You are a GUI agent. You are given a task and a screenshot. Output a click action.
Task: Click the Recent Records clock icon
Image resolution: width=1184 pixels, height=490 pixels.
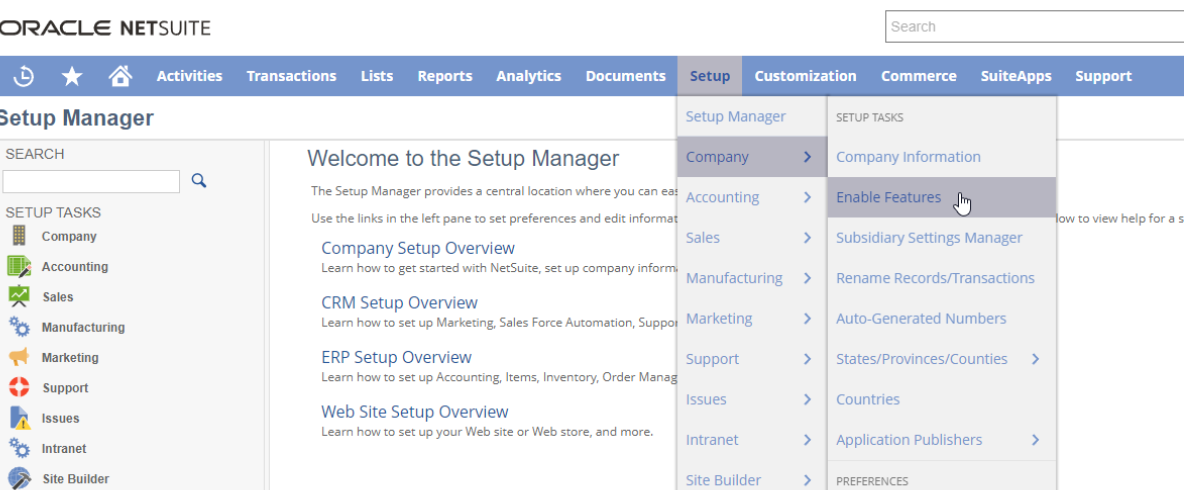tap(24, 76)
